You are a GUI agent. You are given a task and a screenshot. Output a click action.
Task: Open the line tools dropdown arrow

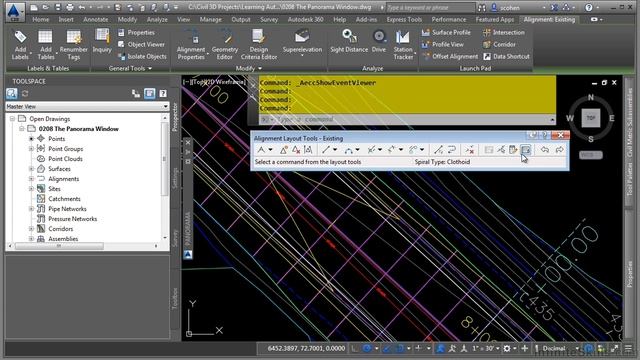pyautogui.click(x=335, y=150)
